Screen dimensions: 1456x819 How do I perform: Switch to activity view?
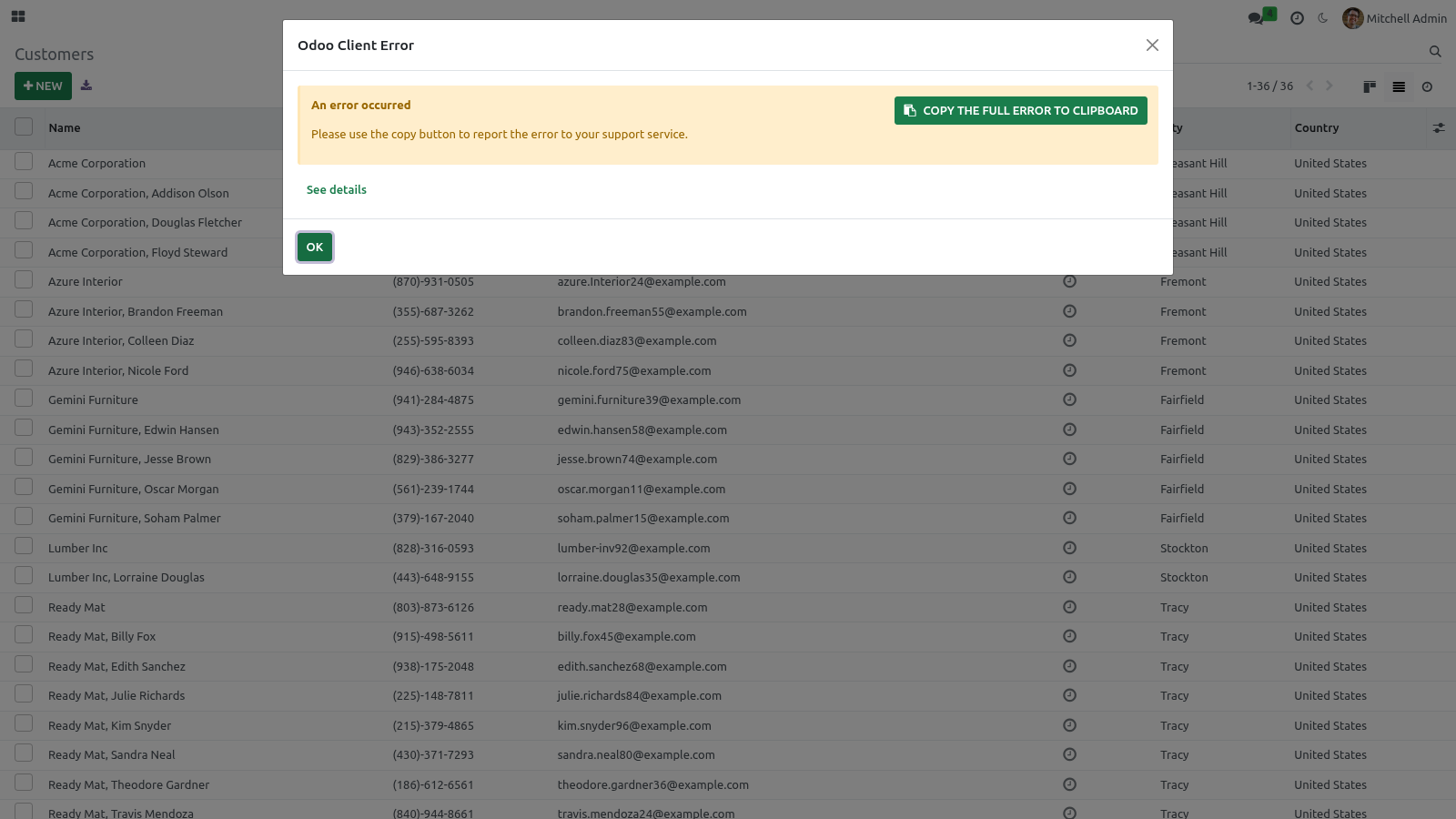[1427, 86]
